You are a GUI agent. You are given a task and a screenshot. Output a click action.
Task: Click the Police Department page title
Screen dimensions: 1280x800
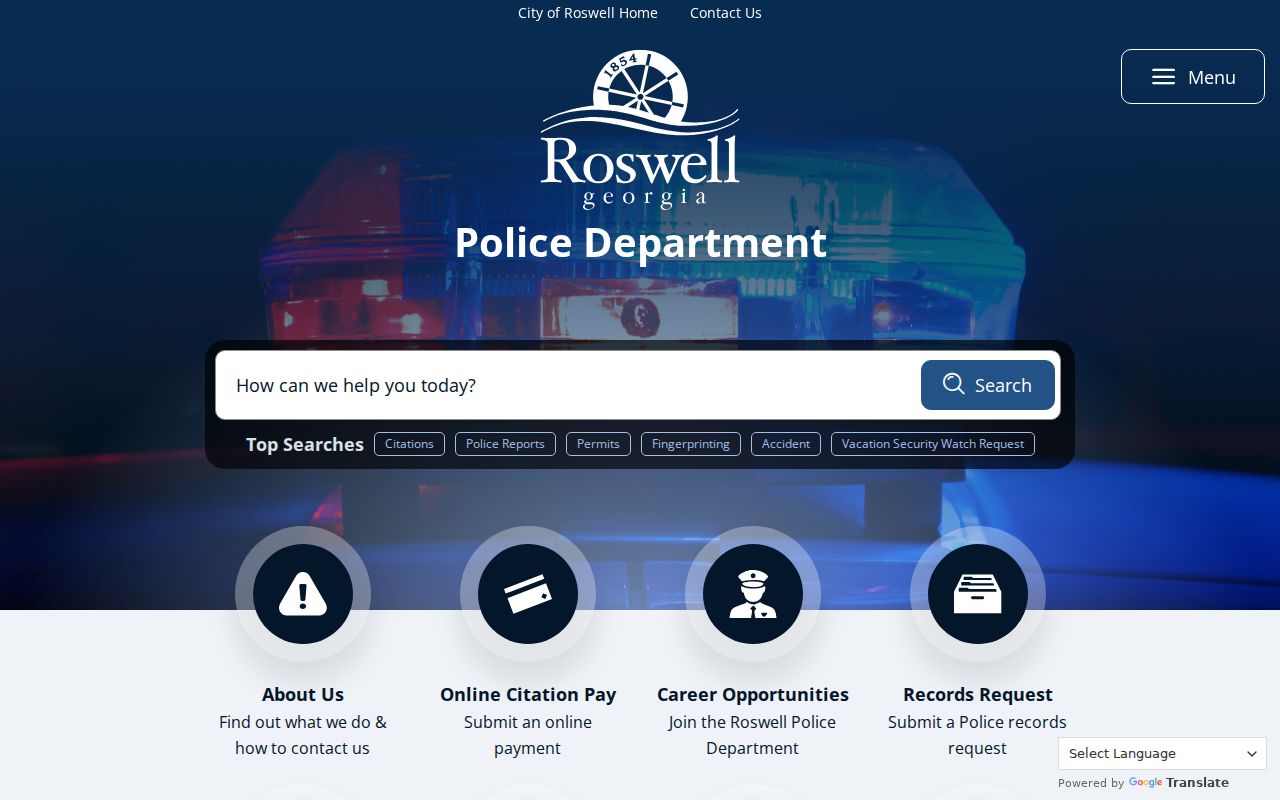641,243
